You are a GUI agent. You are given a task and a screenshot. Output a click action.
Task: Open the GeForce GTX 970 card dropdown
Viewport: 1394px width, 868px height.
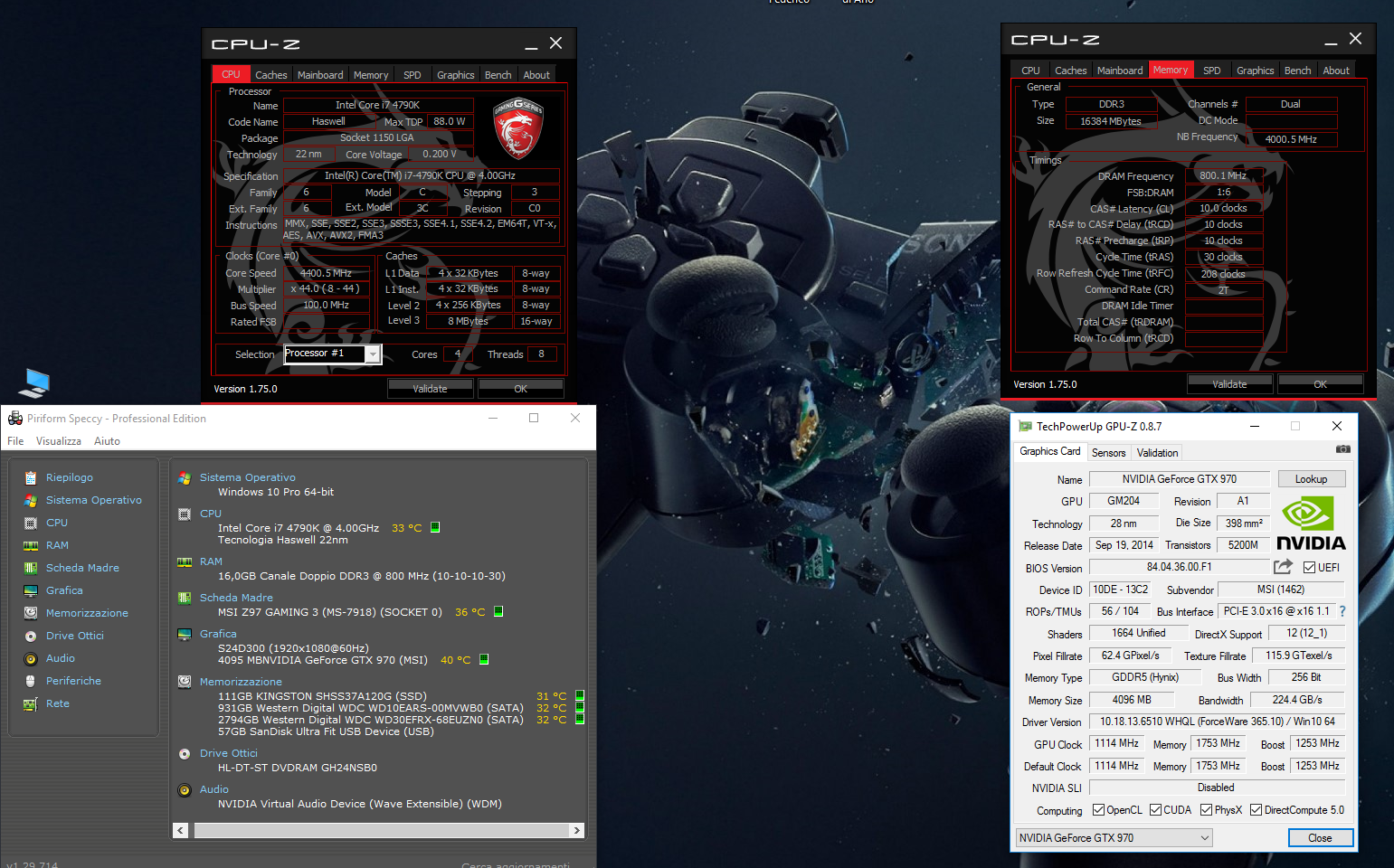tap(1114, 838)
